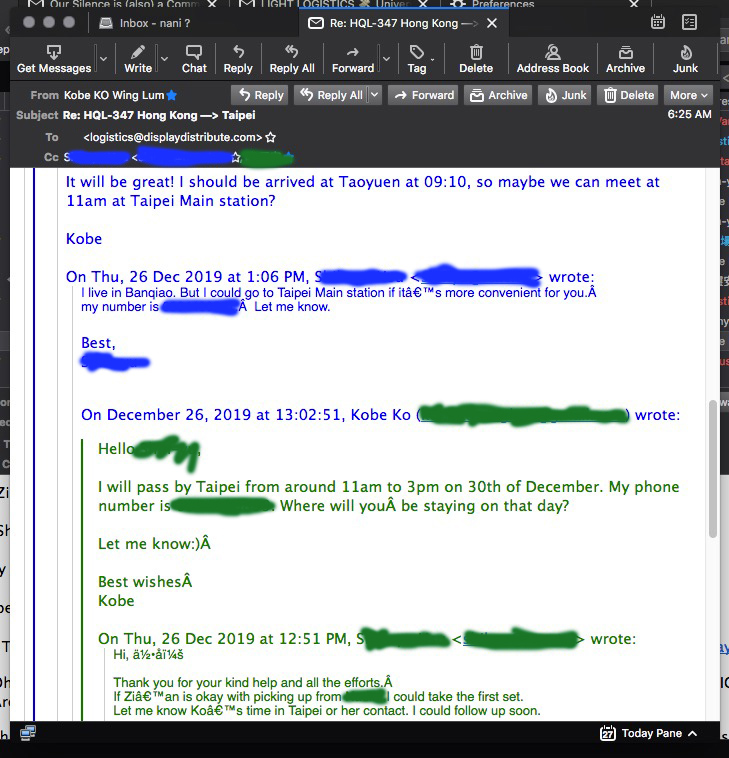
Task: Click the Reply button in message header
Action: [259, 95]
